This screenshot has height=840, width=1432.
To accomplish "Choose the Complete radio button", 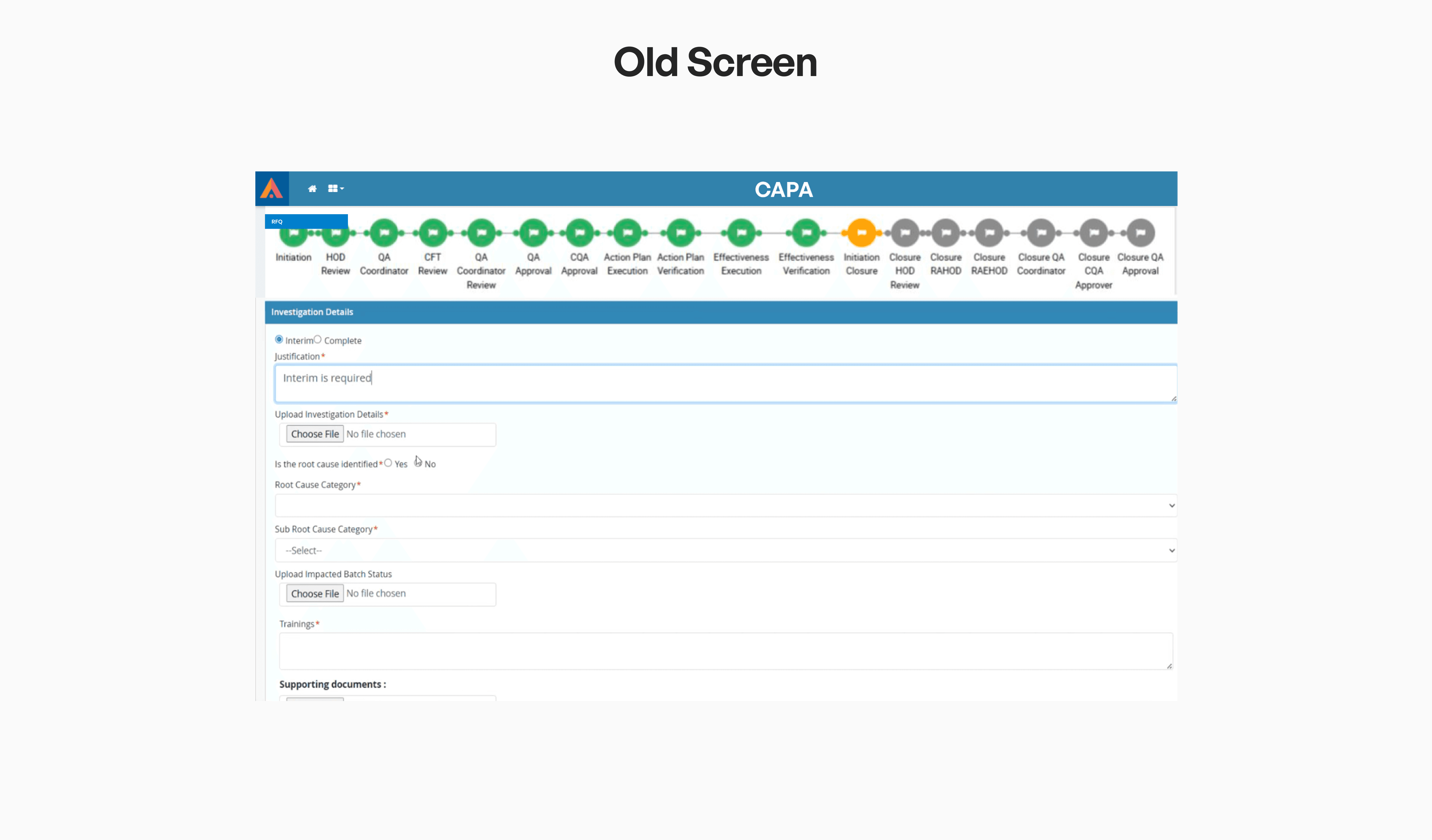I will point(317,339).
